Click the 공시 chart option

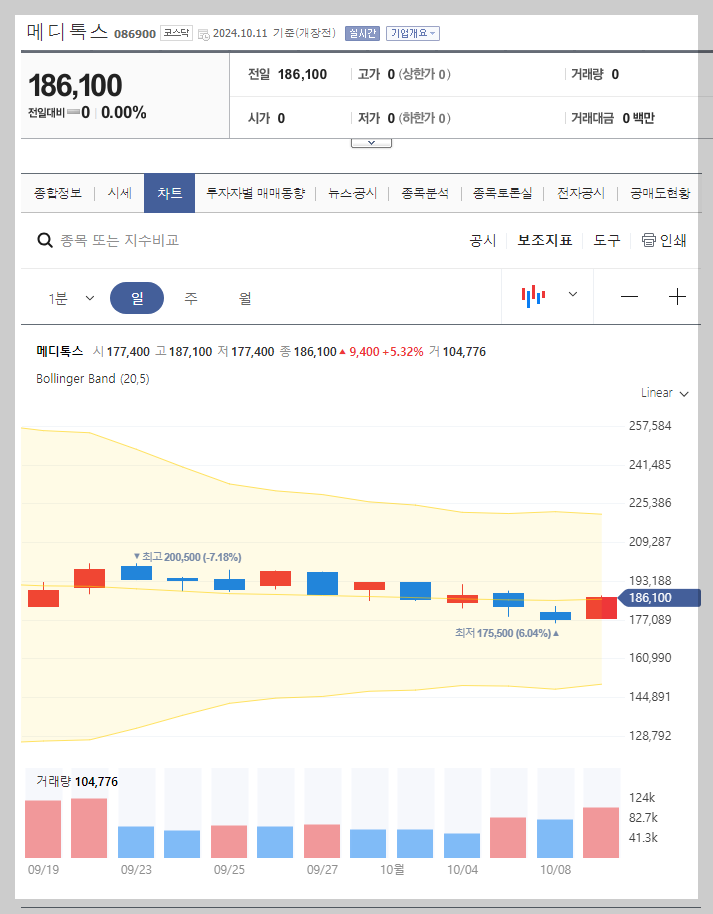(x=483, y=240)
